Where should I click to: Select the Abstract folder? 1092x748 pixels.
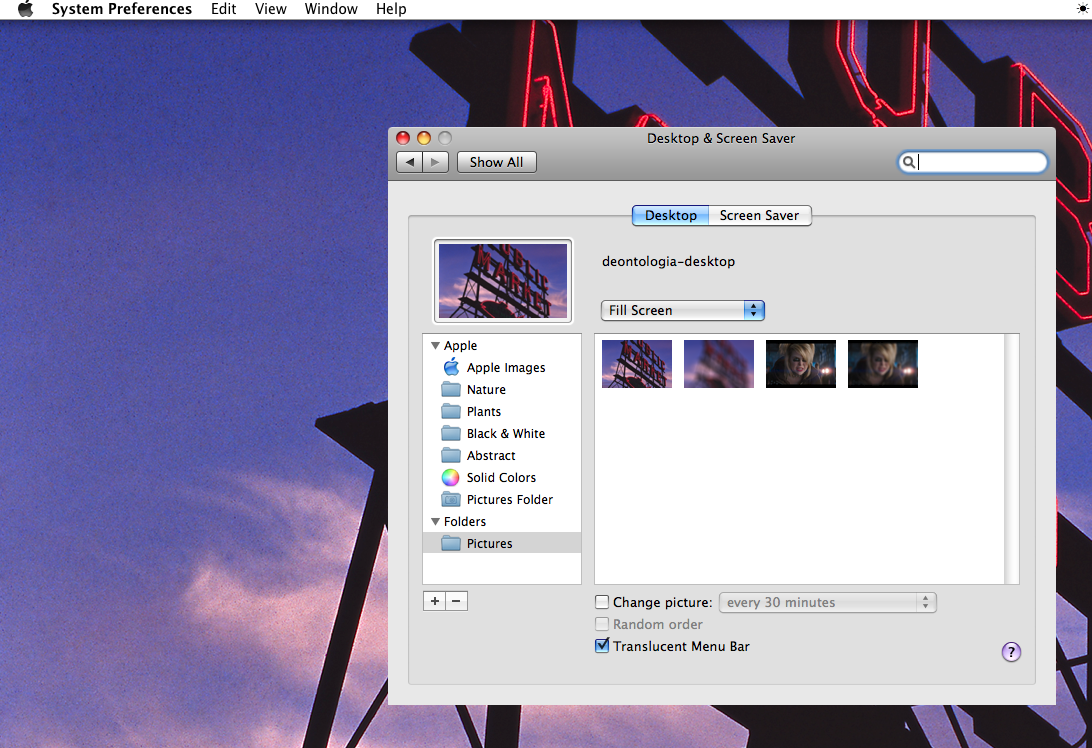click(501, 455)
